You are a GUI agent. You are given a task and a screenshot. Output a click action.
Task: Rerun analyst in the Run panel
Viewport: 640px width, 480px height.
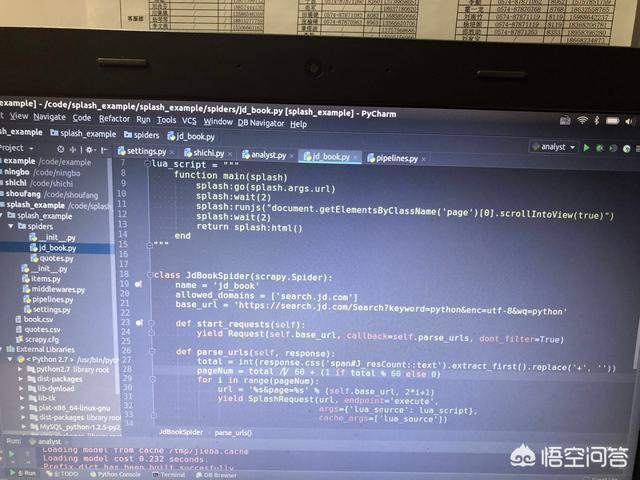pyautogui.click(x=11, y=453)
